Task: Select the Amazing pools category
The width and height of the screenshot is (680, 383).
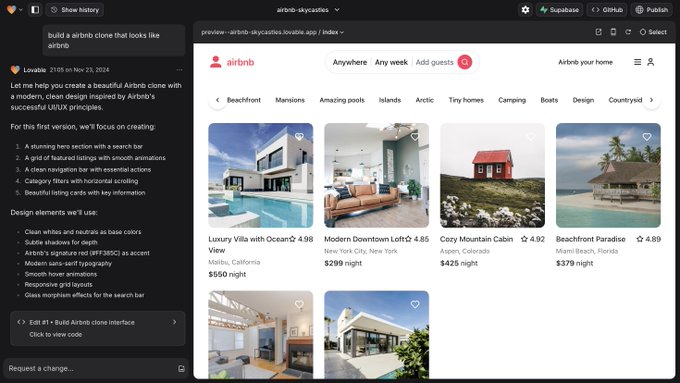Action: click(342, 100)
